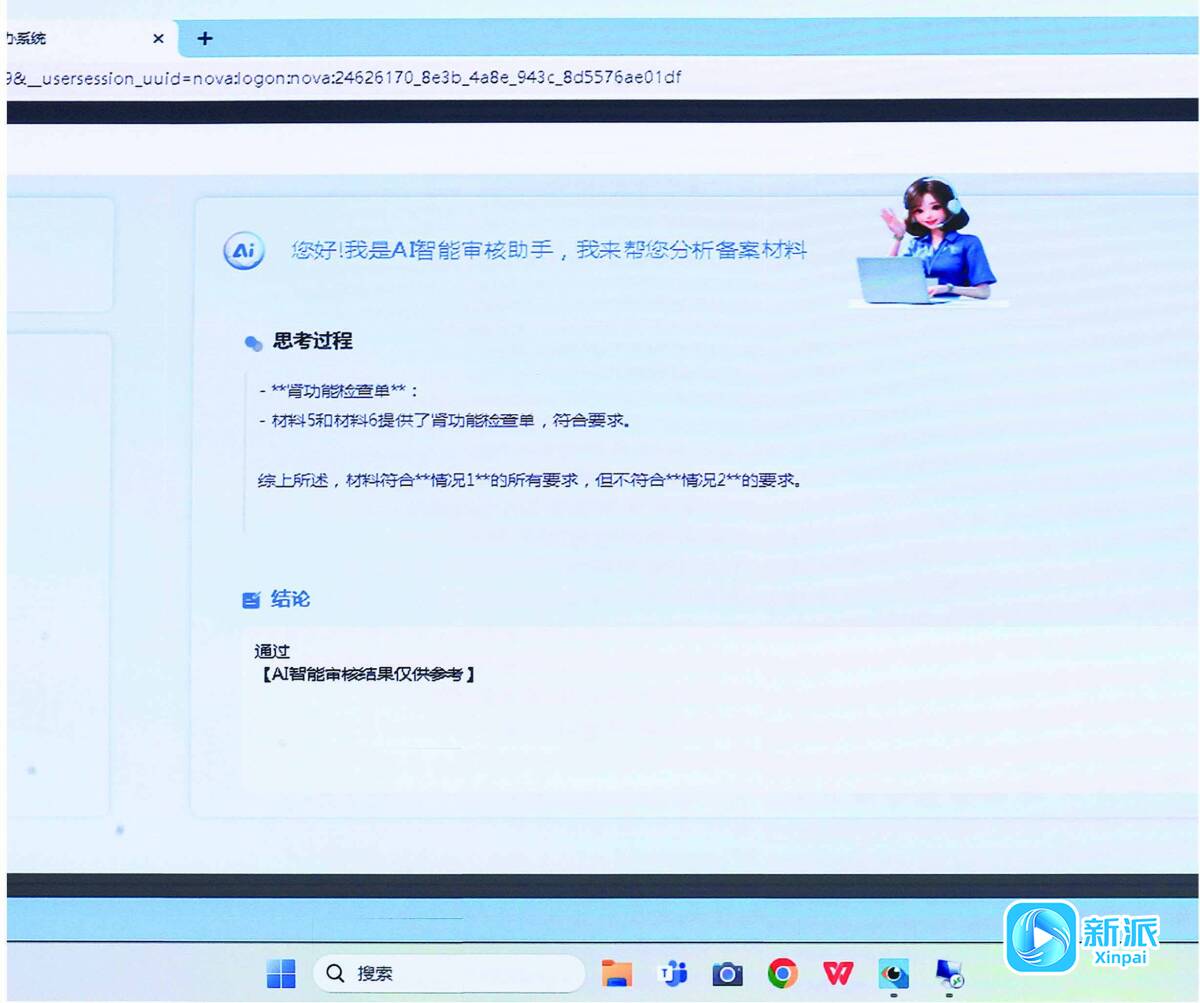Click the taskbar 搜索 search box
This screenshot has height=1003, width=1200.
coord(450,973)
